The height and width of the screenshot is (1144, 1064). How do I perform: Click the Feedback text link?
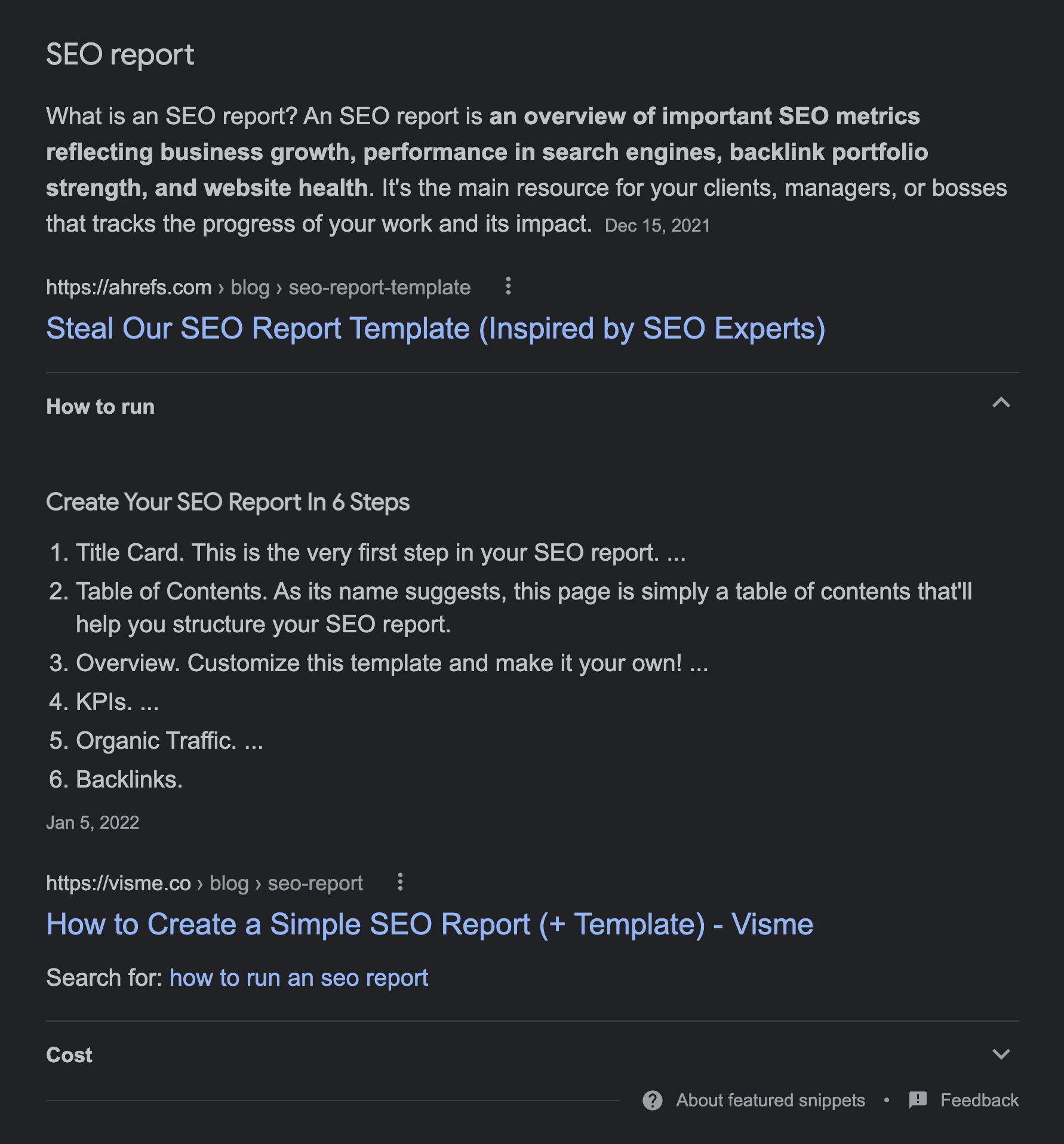(x=979, y=1100)
